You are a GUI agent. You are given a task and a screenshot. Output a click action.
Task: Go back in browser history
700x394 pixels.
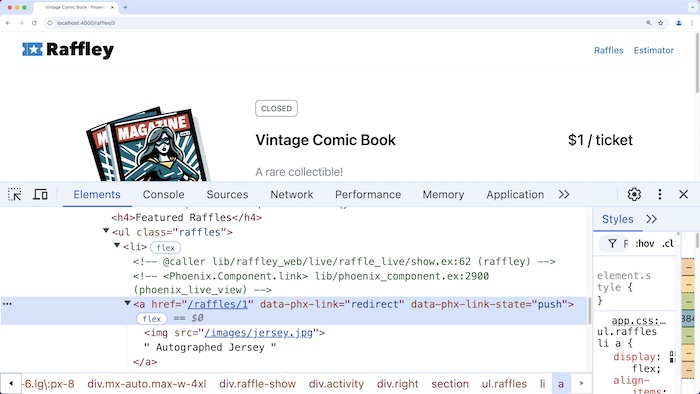(x=8, y=23)
